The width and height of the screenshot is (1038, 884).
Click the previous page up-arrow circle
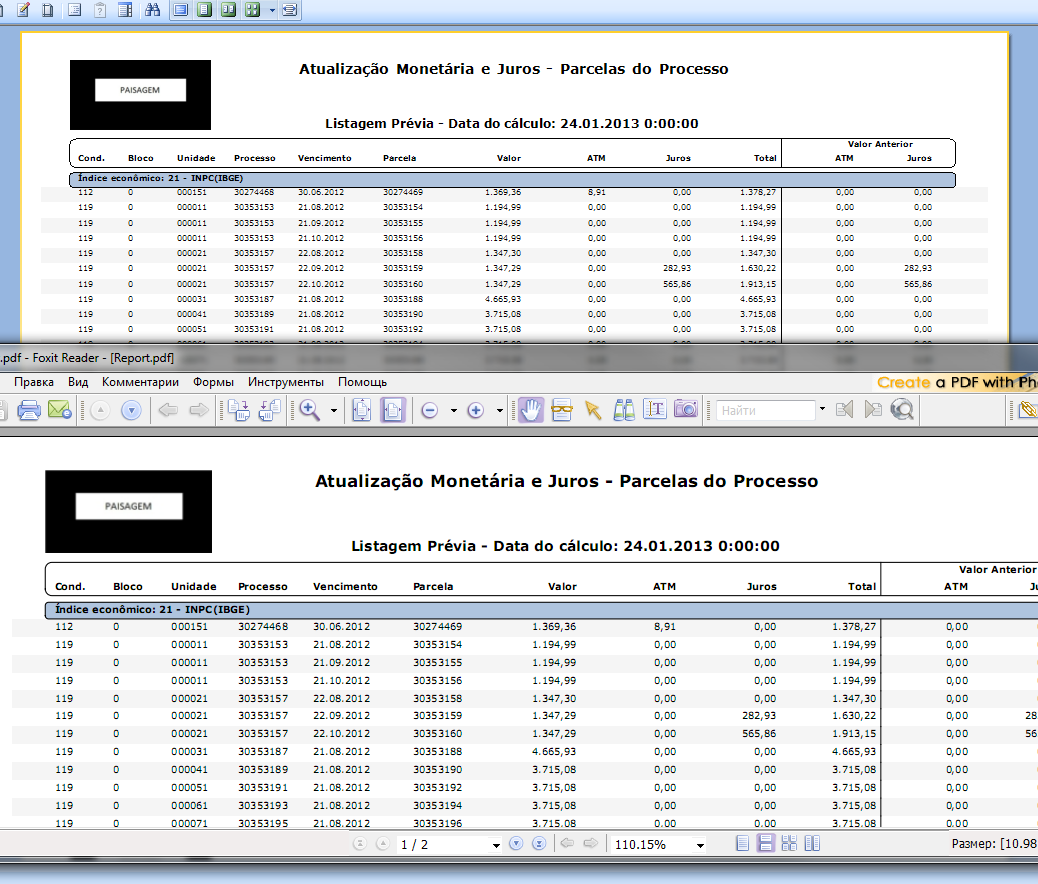tap(100, 411)
